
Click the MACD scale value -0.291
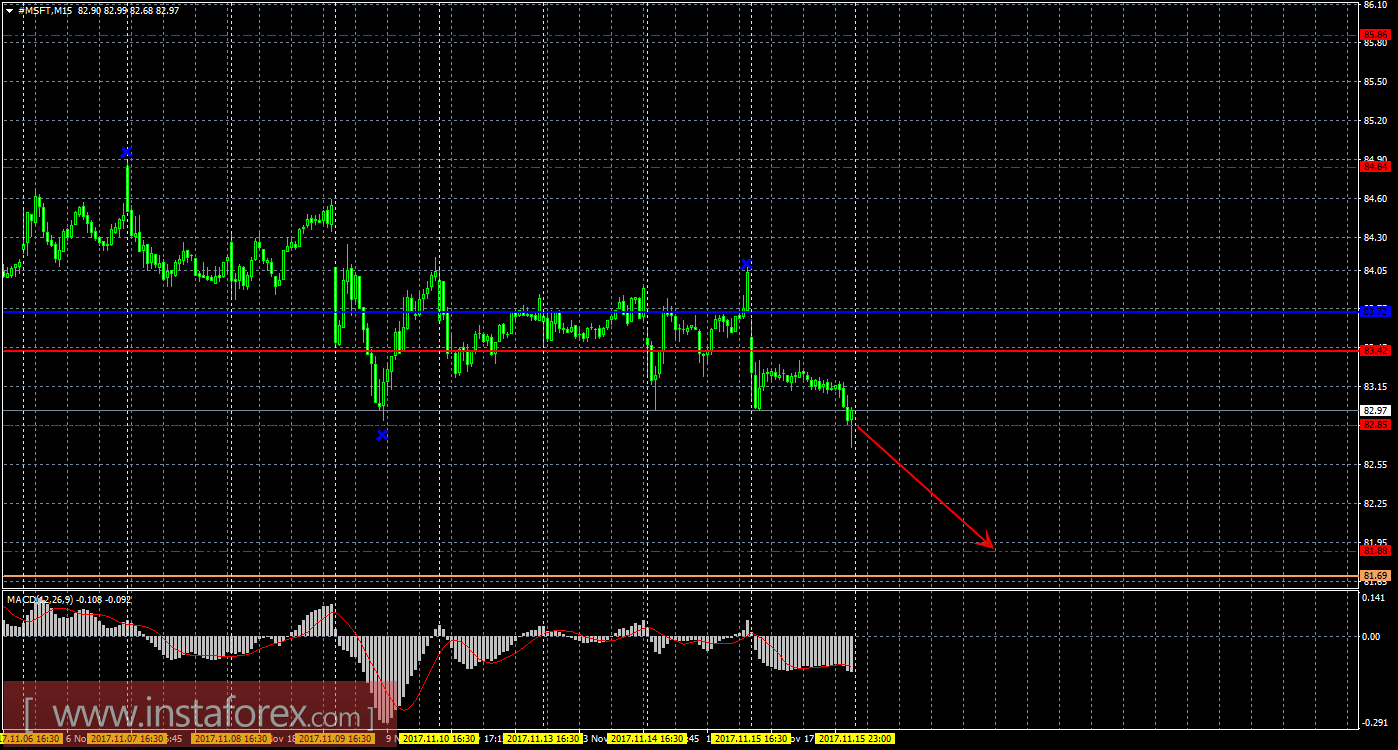1375,722
